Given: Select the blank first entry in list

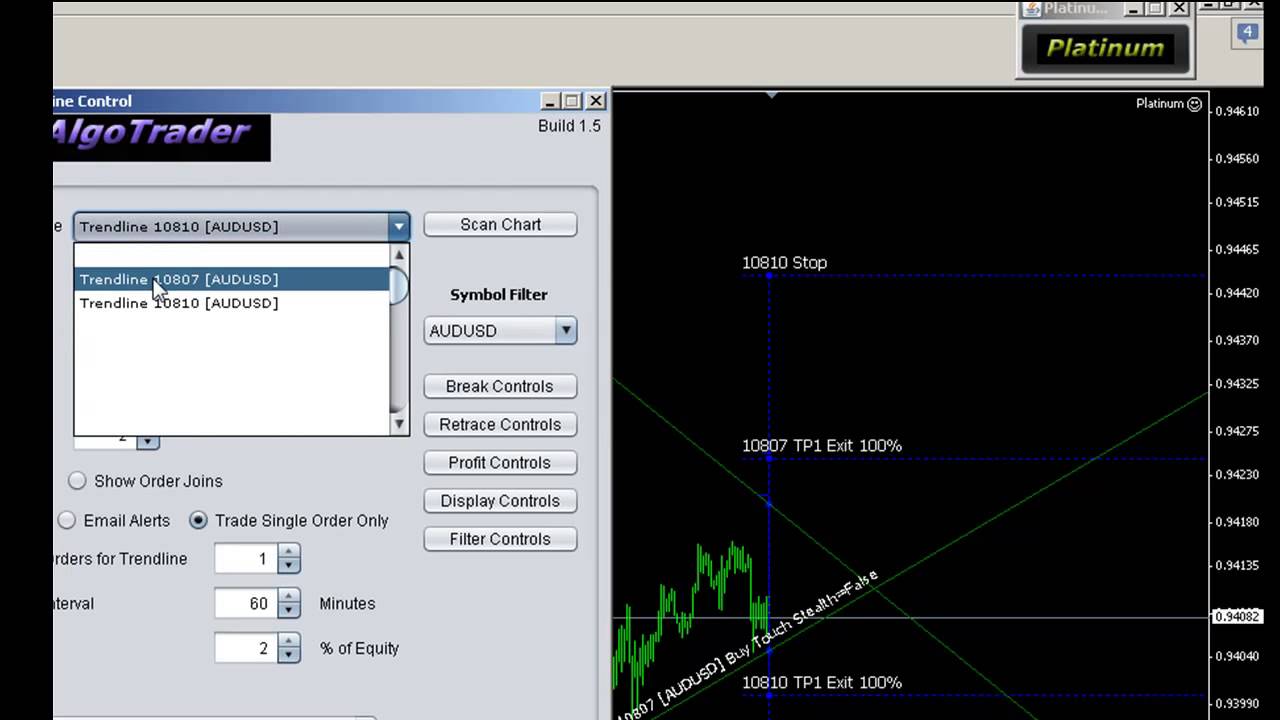Looking at the screenshot, I should coord(232,256).
